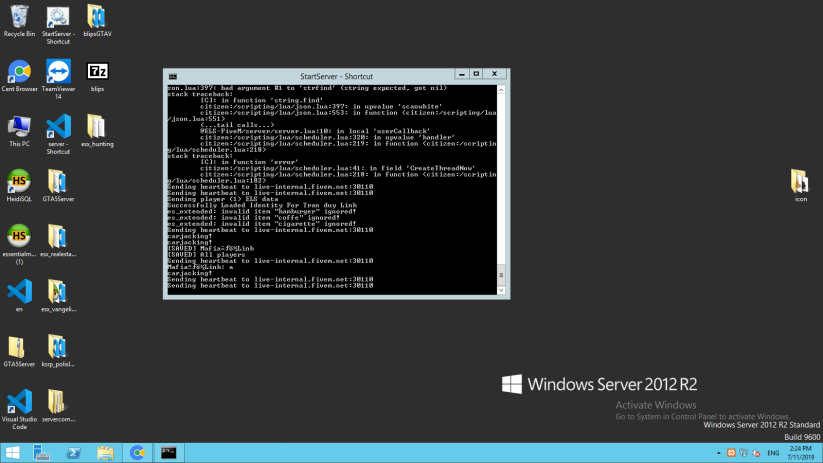Select the Cent Browser desktop shortcut

click(x=19, y=76)
